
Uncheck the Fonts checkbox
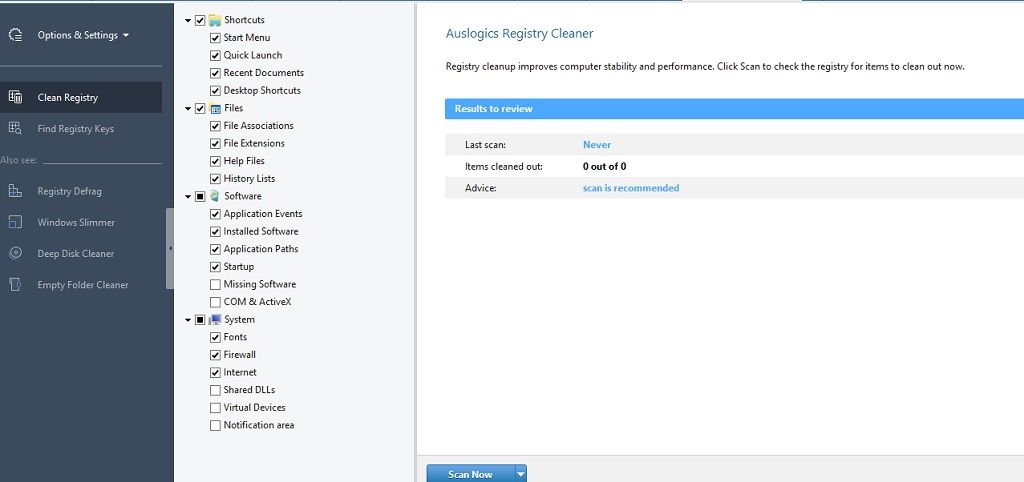215,338
